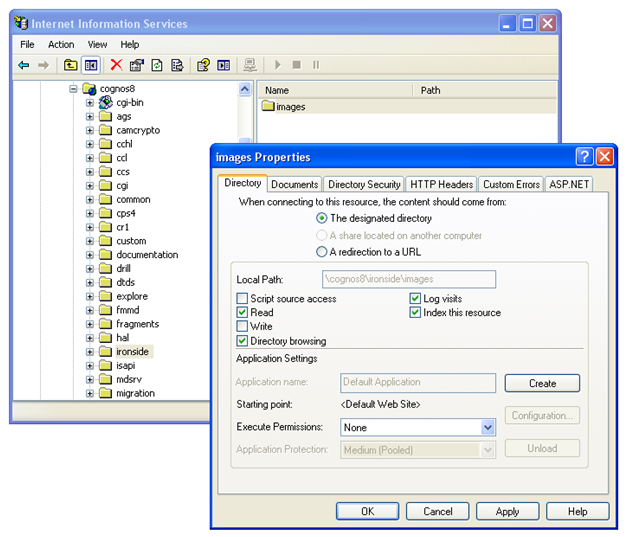Enable Script source access checkbox
Image resolution: width=628 pixels, height=537 pixels.
click(x=242, y=299)
